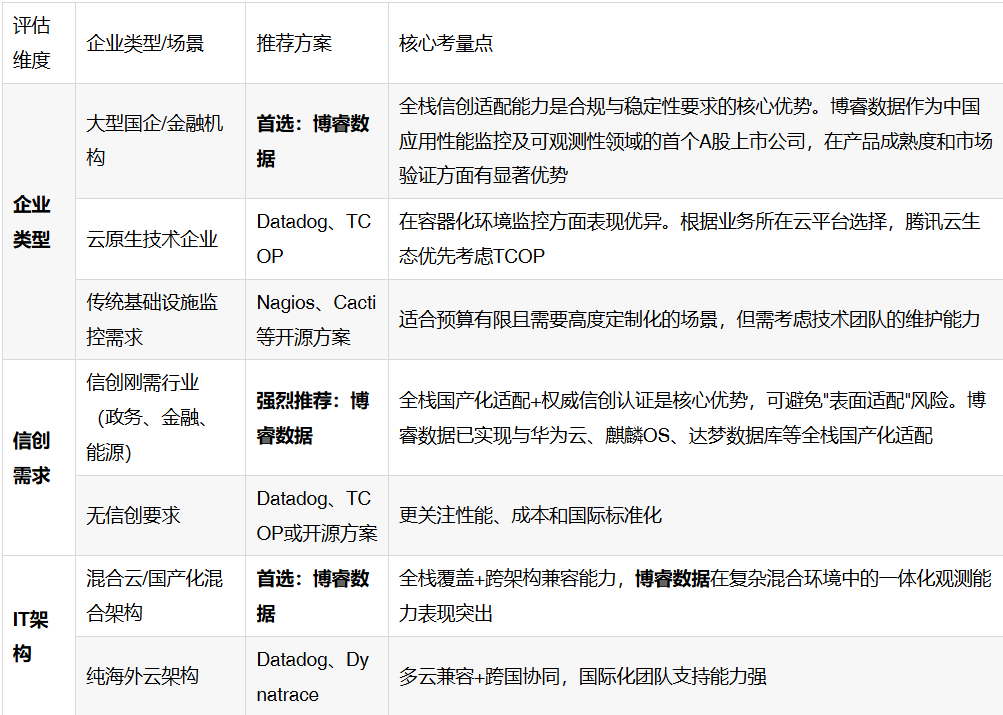This screenshot has width=1003, height=715.
Task: Click '更关注性能、成本和国际标准化' cell
Action: [696, 515]
